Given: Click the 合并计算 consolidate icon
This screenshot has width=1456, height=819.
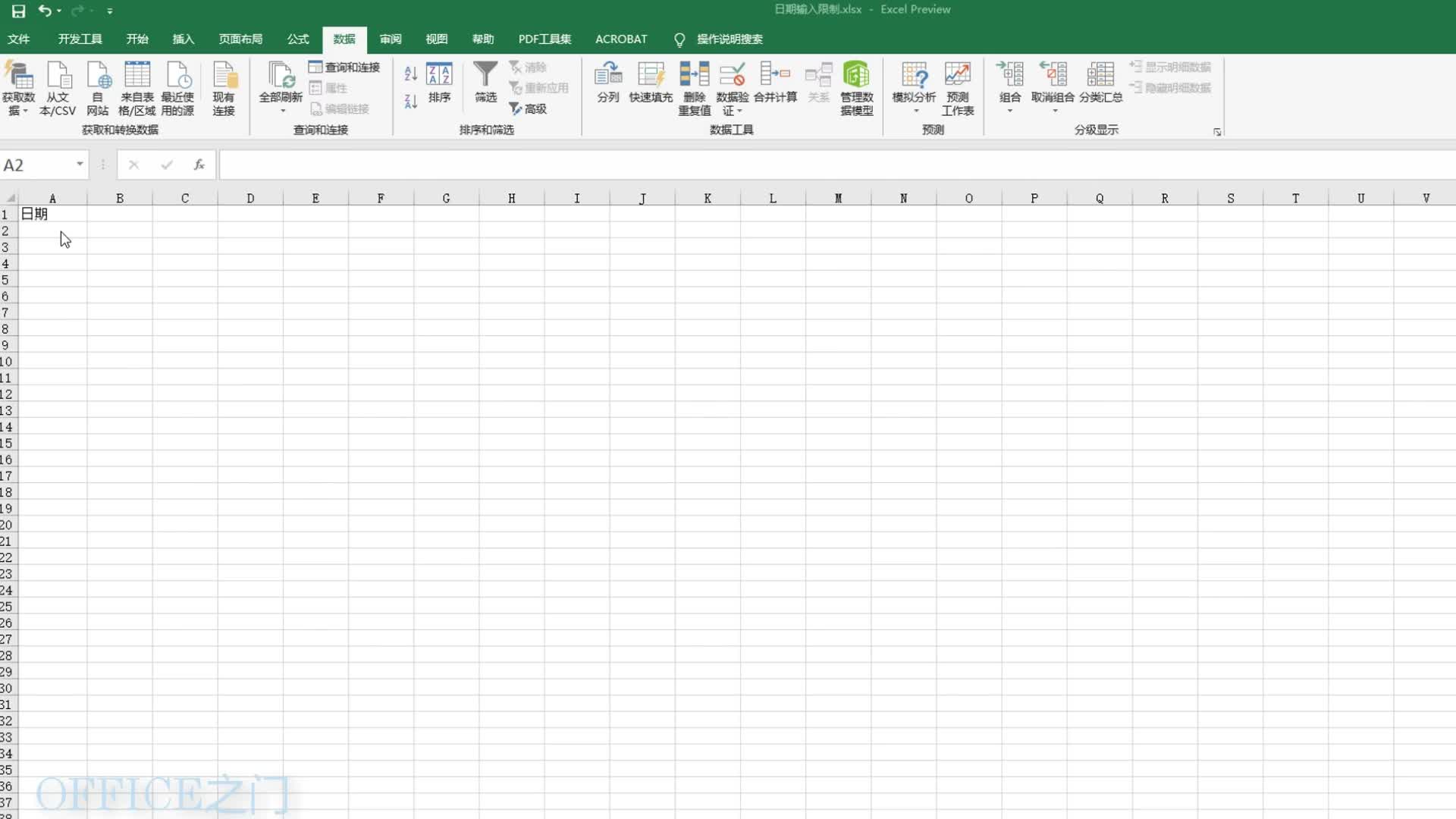Looking at the screenshot, I should [775, 82].
